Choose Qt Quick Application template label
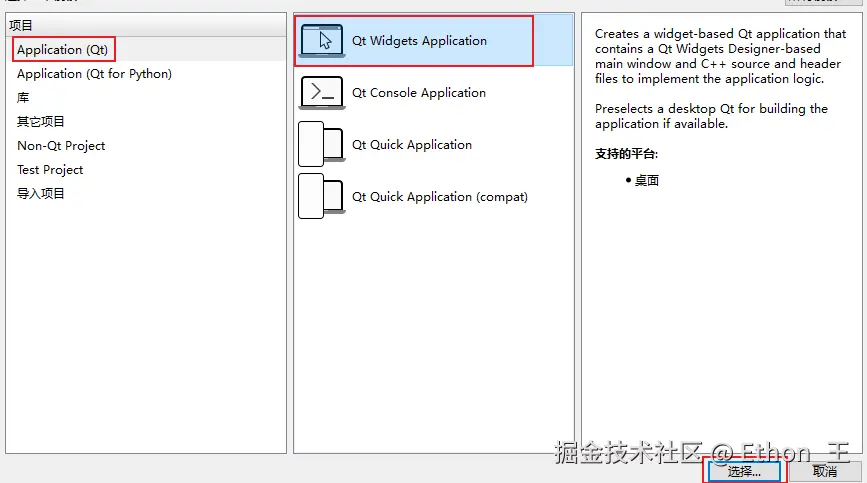The image size is (867, 483). point(412,145)
